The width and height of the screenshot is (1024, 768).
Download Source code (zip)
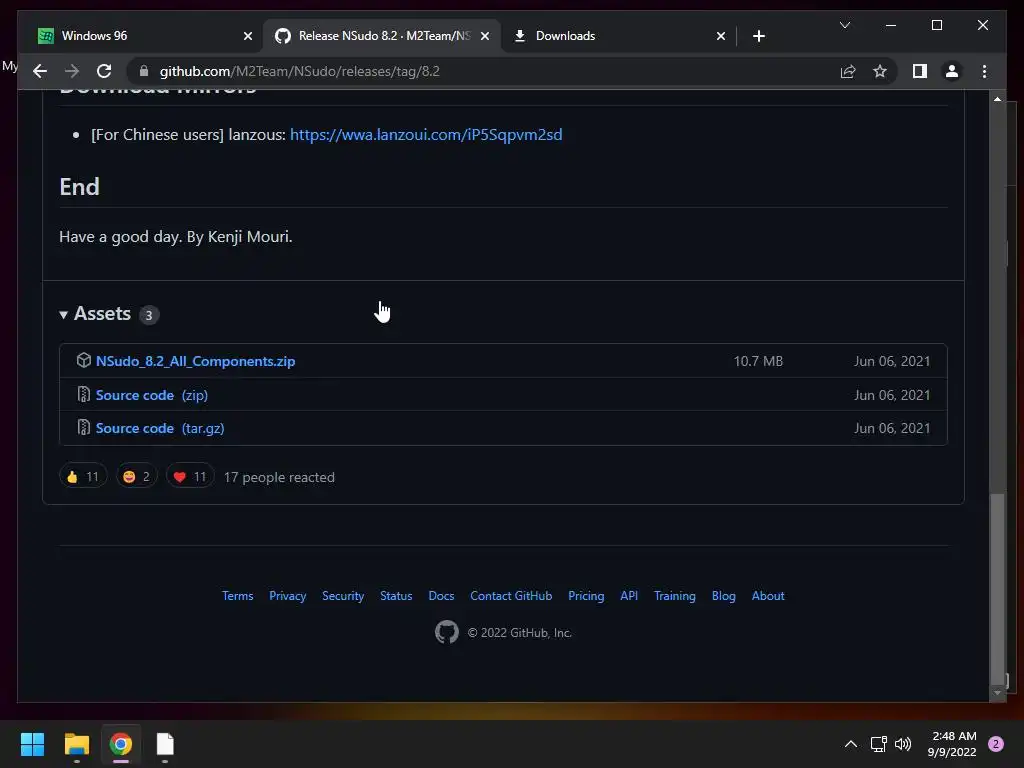(152, 395)
